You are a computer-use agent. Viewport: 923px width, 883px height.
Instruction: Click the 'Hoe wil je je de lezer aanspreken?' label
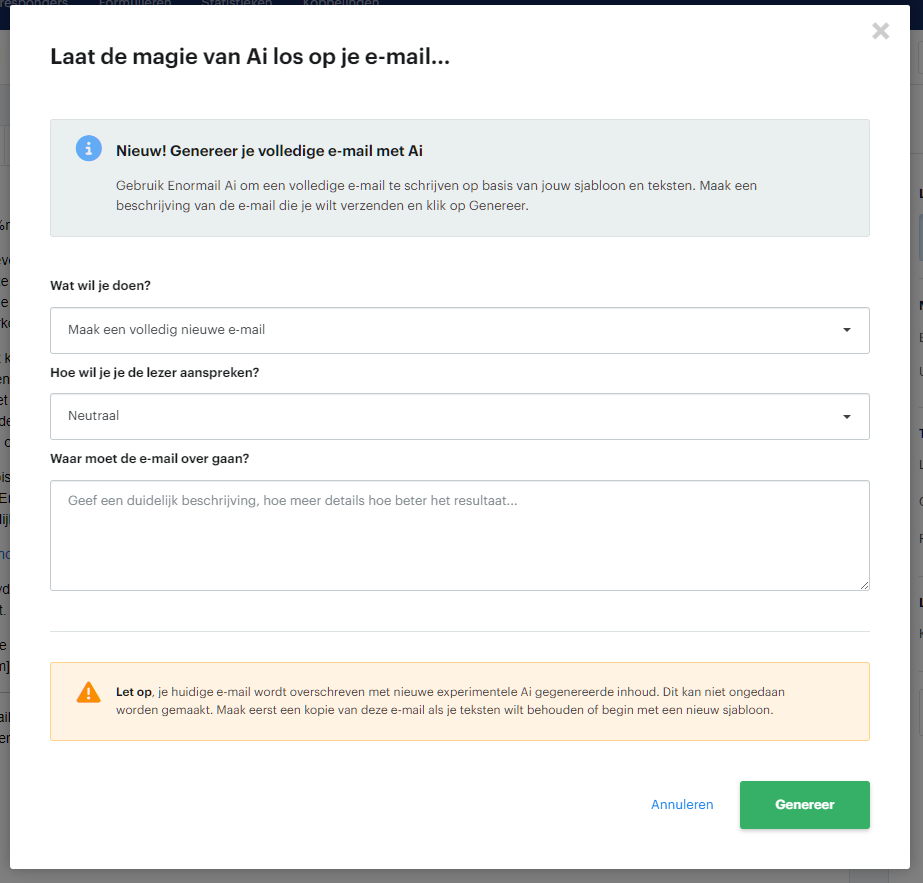point(155,373)
